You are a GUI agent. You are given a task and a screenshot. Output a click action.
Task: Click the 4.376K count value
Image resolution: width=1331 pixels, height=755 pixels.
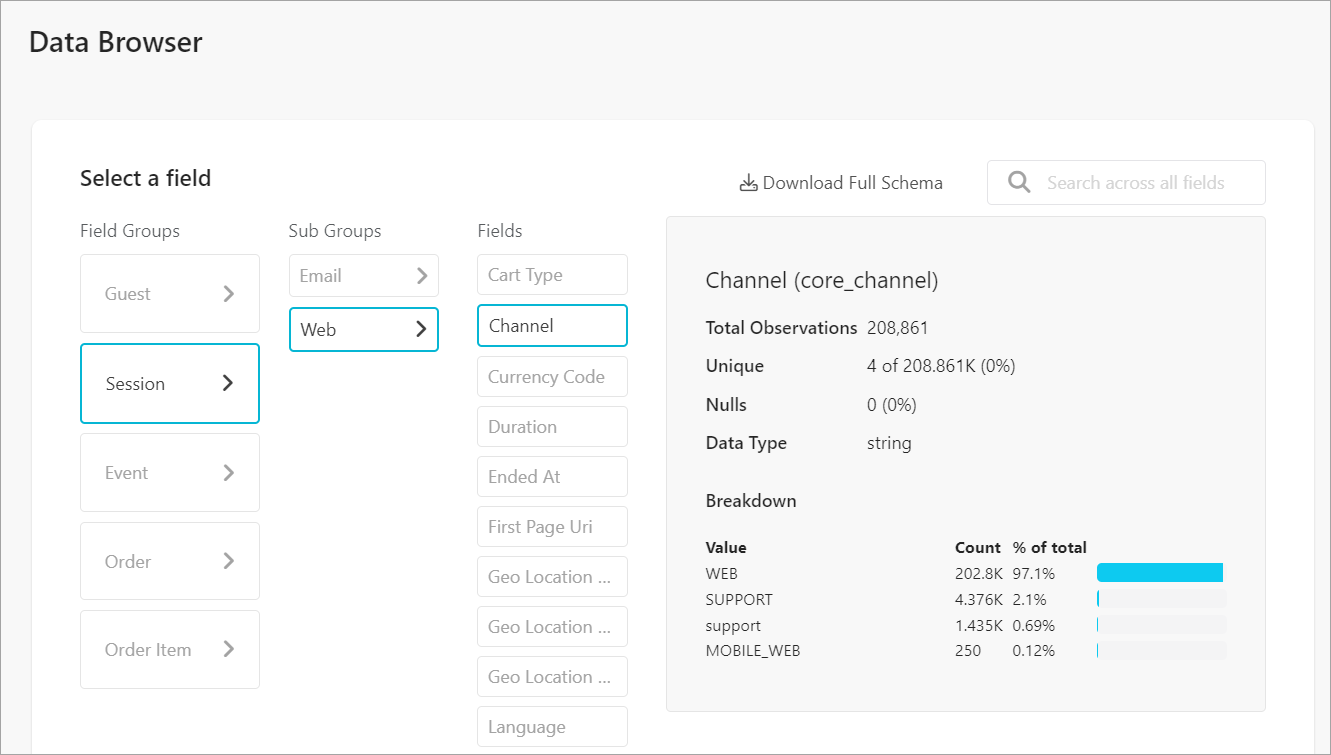pos(979,600)
